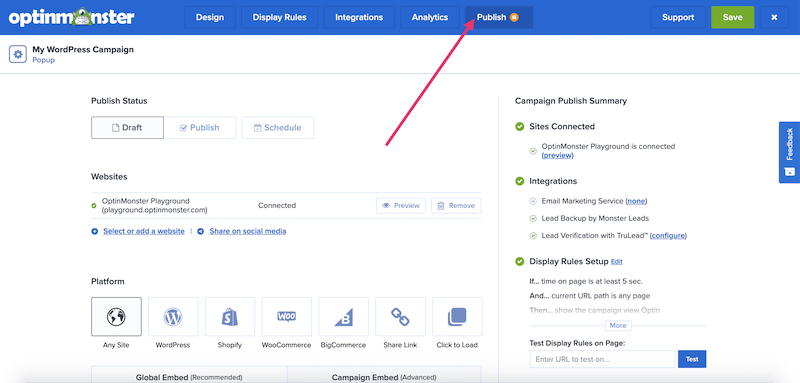Click the share icon beside Share on social media
The width and height of the screenshot is (800, 383).
pyautogui.click(x=201, y=232)
